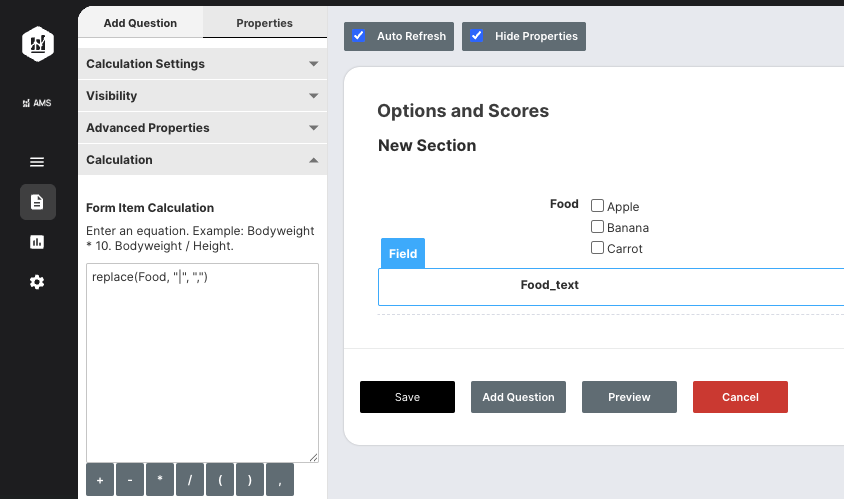Switch to the Add Question tab
This screenshot has height=499, width=844.
pos(140,23)
